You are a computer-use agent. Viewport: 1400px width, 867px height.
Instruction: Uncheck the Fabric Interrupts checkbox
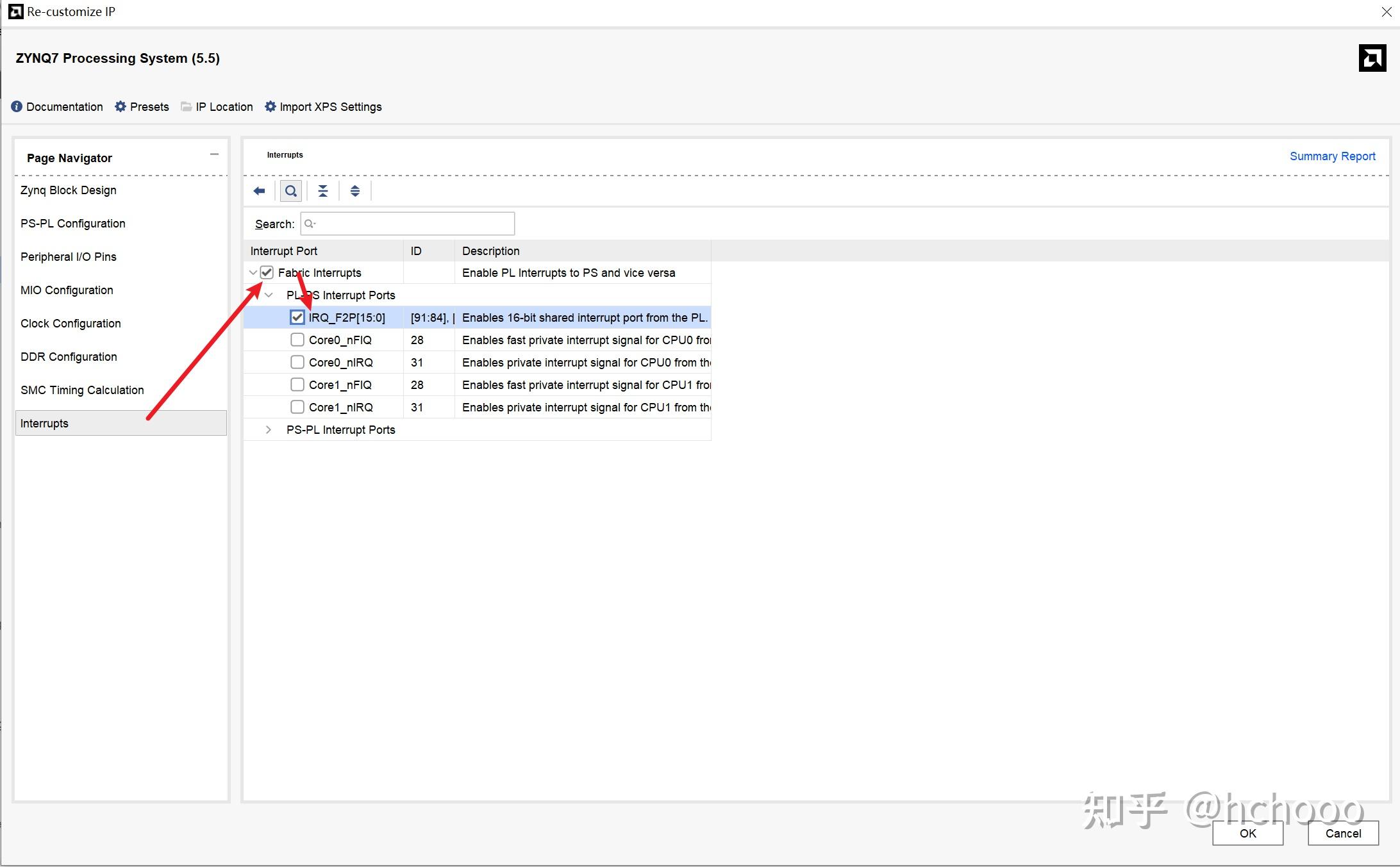267,273
